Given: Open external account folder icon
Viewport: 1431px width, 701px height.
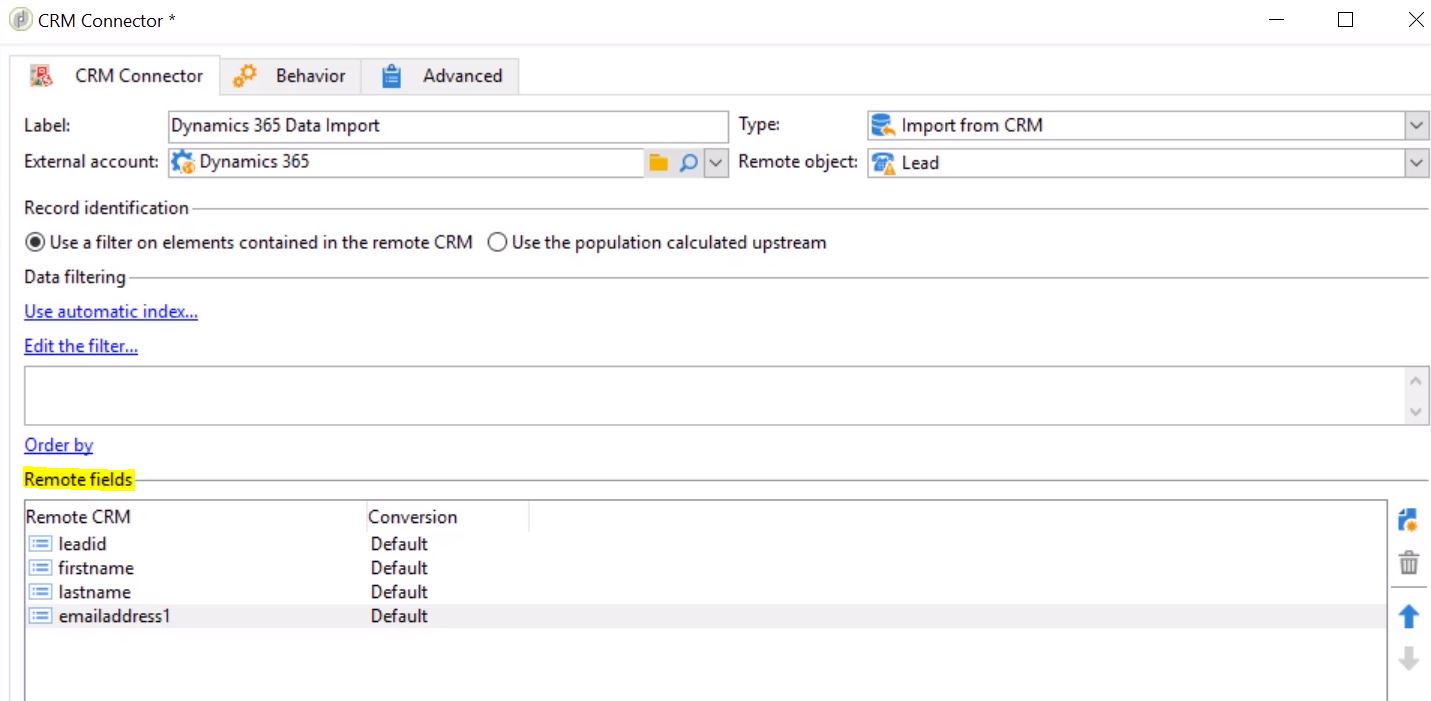Looking at the screenshot, I should [x=658, y=163].
